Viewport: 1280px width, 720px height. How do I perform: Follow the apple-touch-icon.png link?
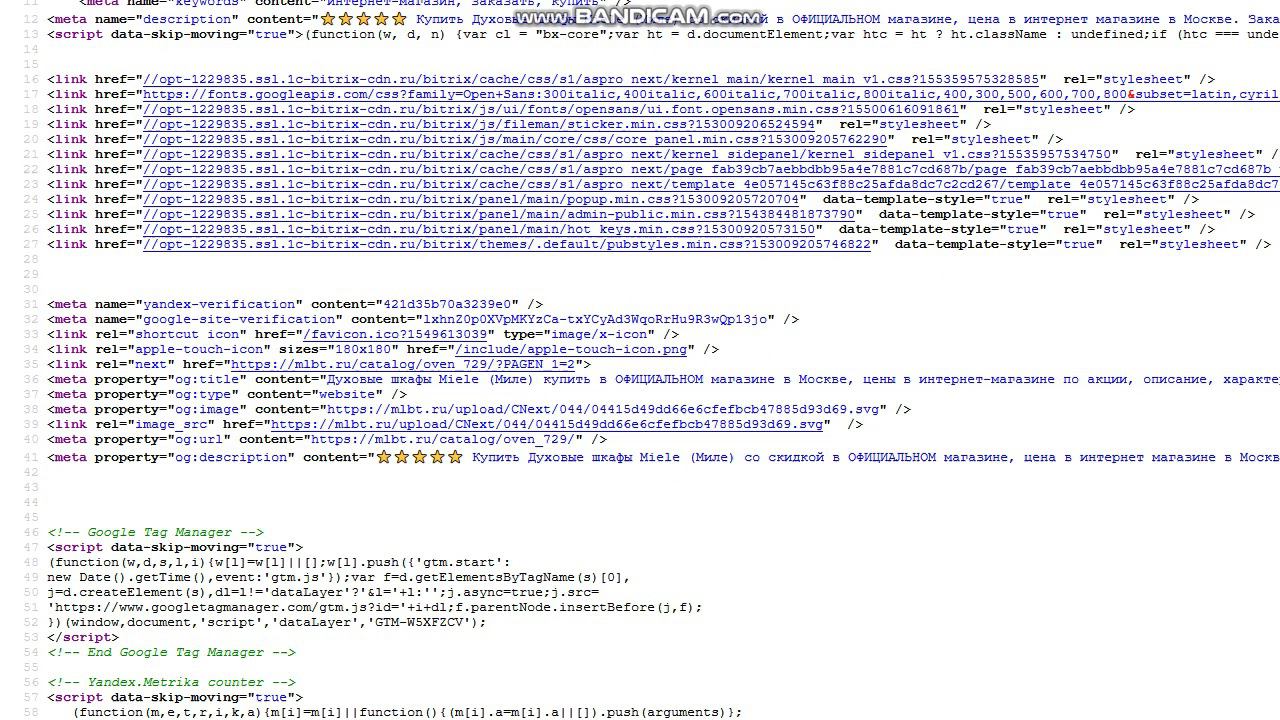pos(572,349)
